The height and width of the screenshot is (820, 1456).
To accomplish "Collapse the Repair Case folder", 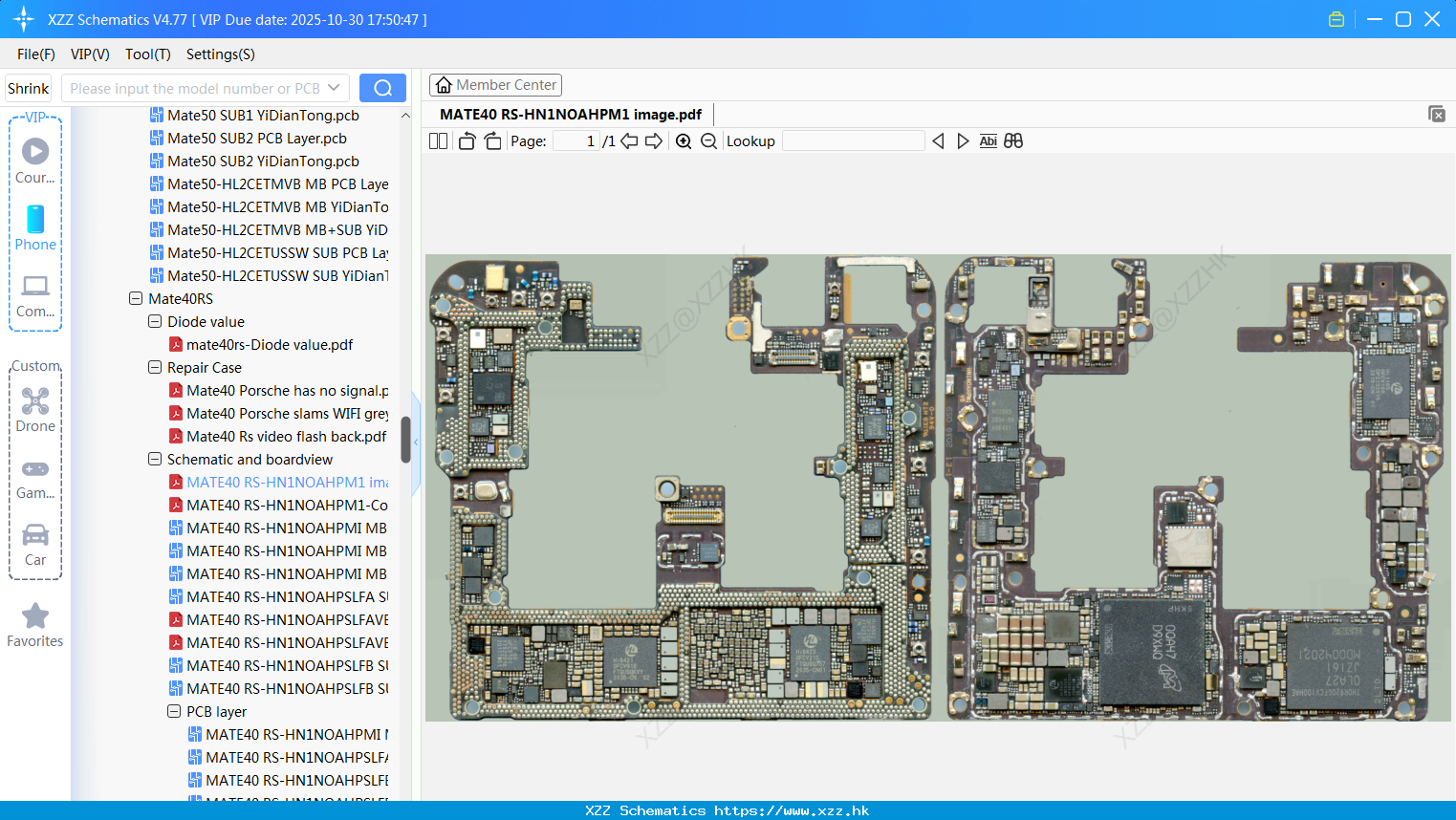I will 155,367.
